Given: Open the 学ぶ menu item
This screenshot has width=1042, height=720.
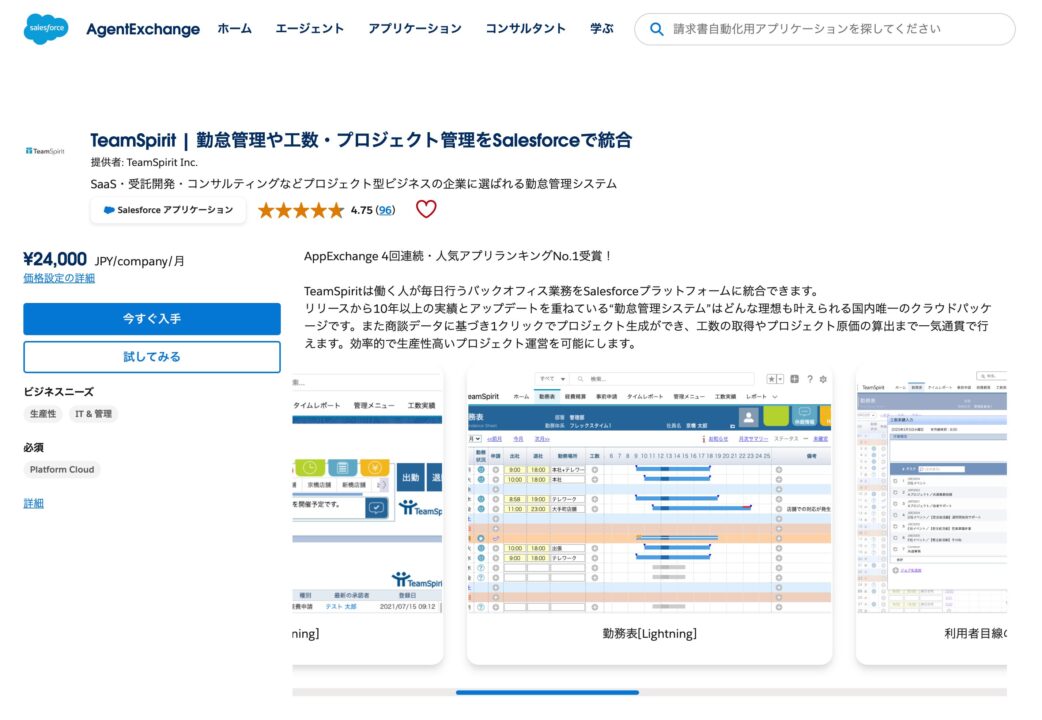Looking at the screenshot, I should pyautogui.click(x=601, y=29).
